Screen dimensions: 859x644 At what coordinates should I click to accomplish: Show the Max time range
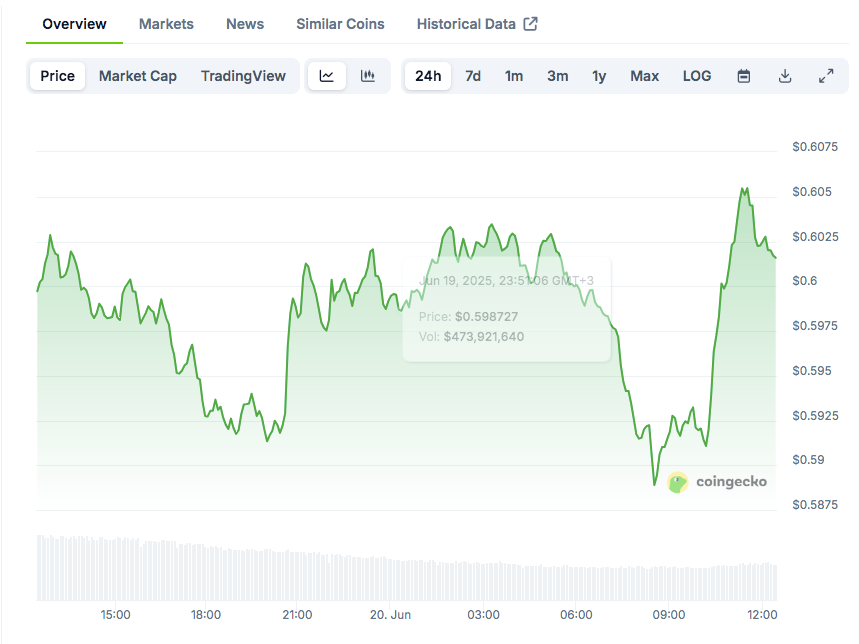645,76
